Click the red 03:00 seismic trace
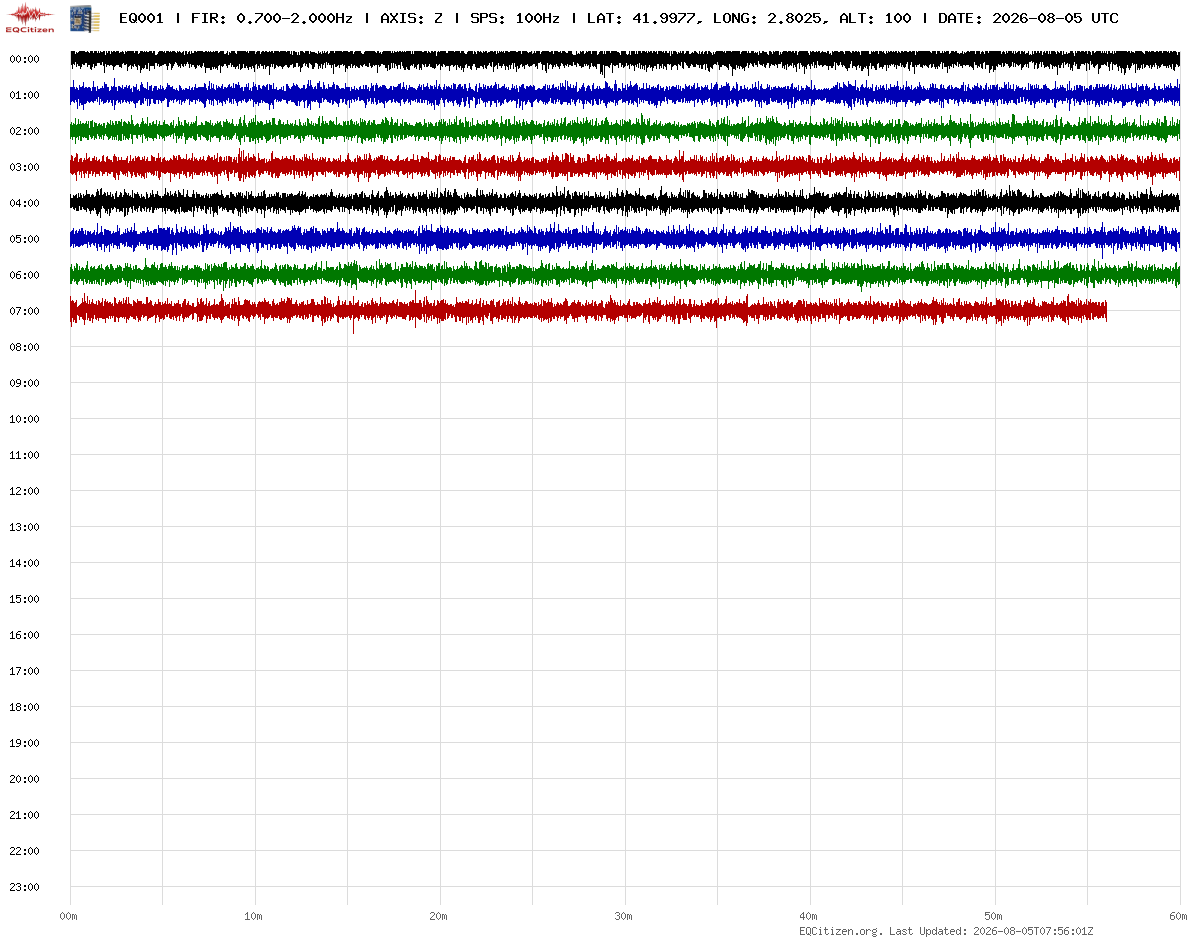This screenshot has width=1200, height=940. (x=625, y=165)
